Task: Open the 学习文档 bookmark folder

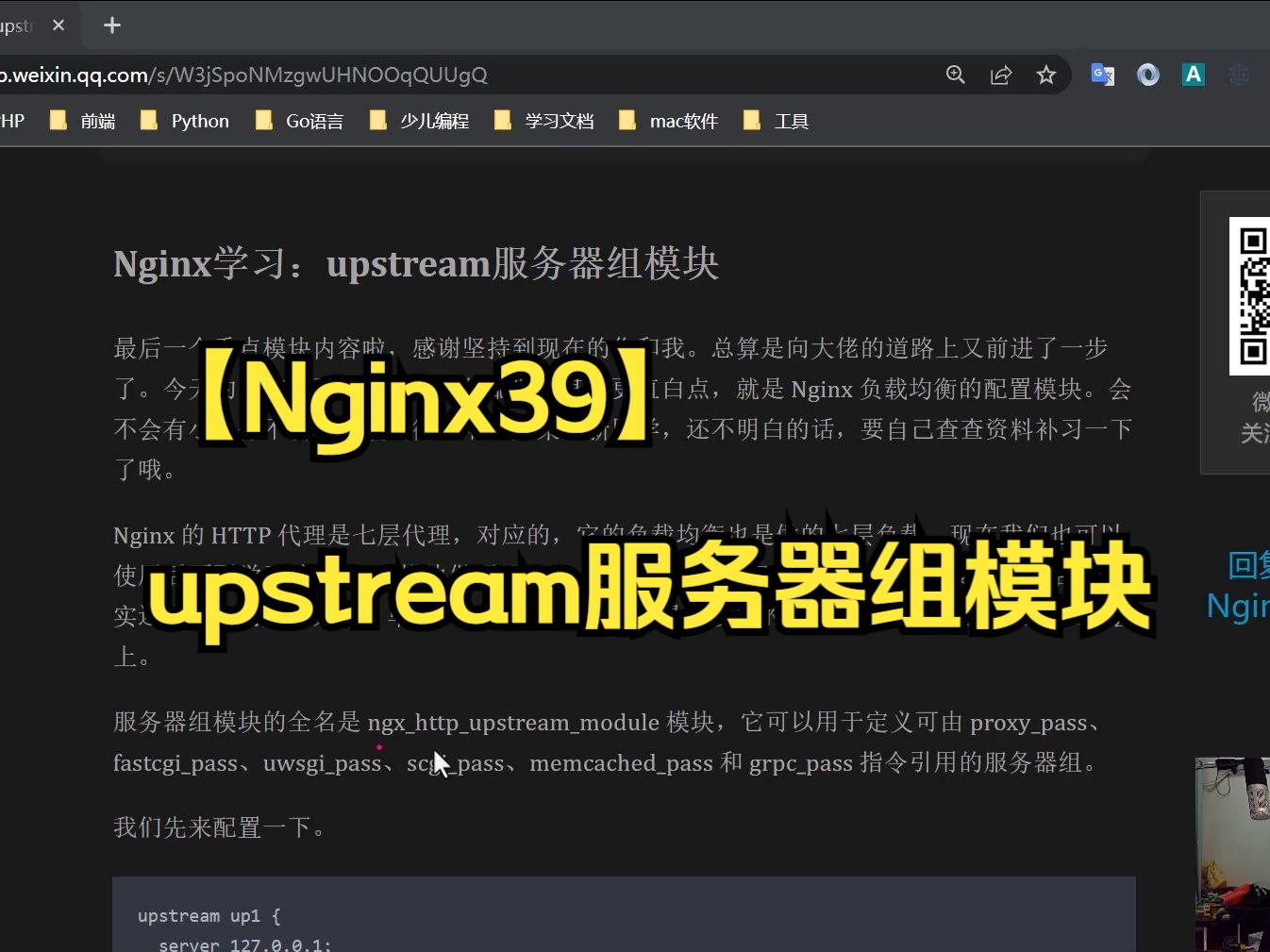Action: pos(544,121)
